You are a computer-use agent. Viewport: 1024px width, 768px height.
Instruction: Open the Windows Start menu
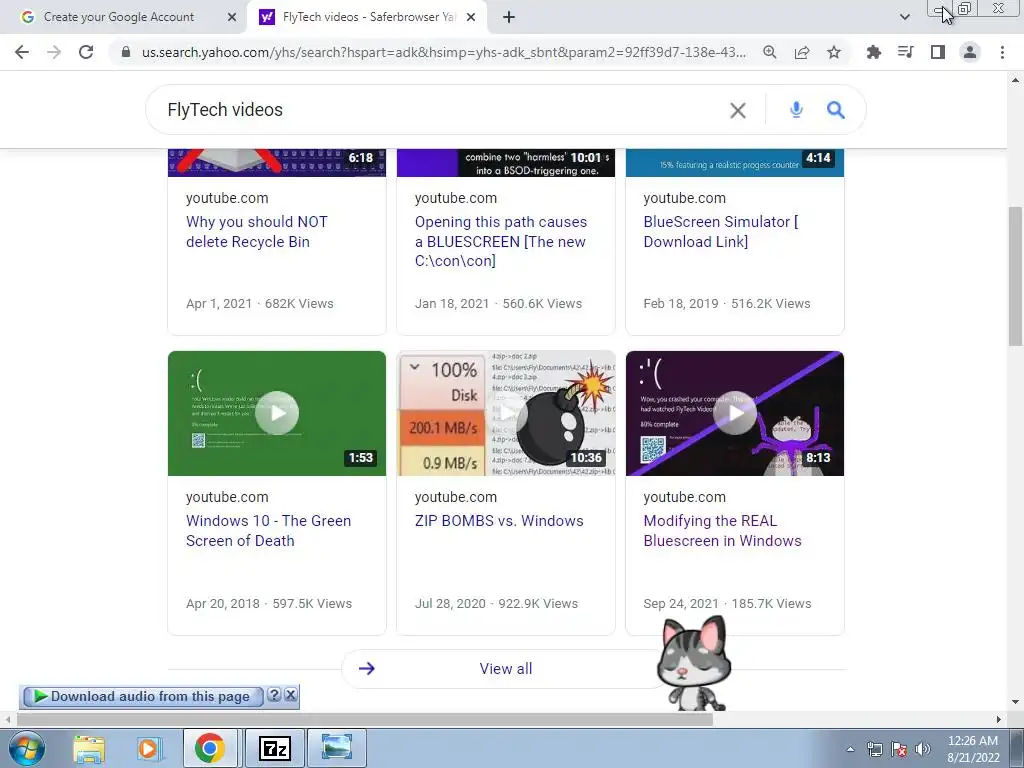click(27, 748)
